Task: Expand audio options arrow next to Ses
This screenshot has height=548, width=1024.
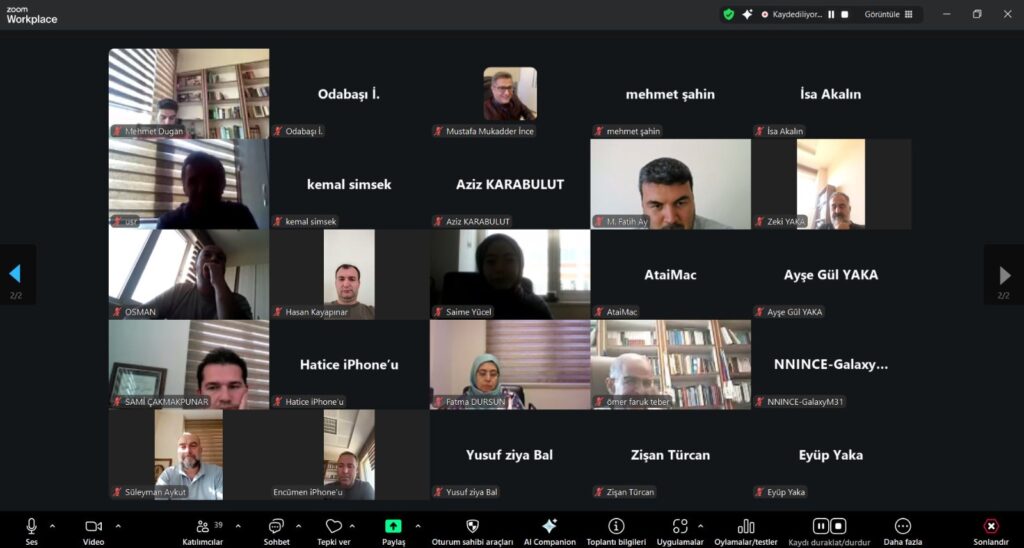Action: 52,526
